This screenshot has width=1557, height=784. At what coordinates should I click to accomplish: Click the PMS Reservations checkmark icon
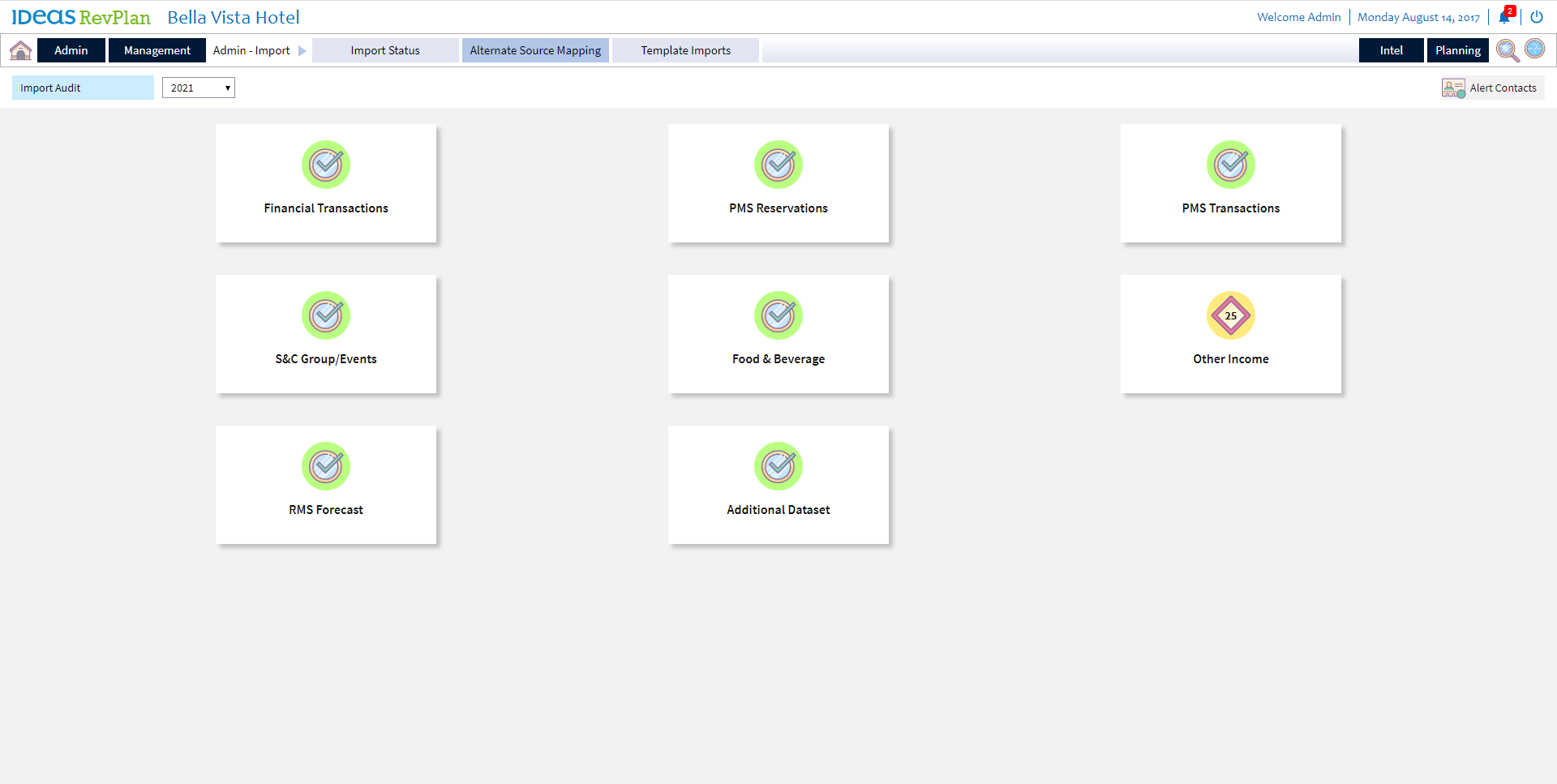(778, 165)
